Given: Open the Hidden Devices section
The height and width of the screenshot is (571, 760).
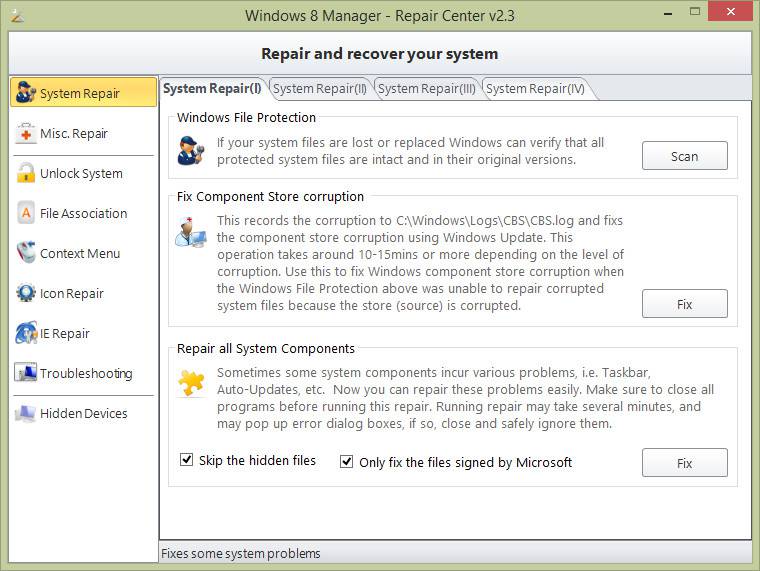Looking at the screenshot, I should coord(83,413).
